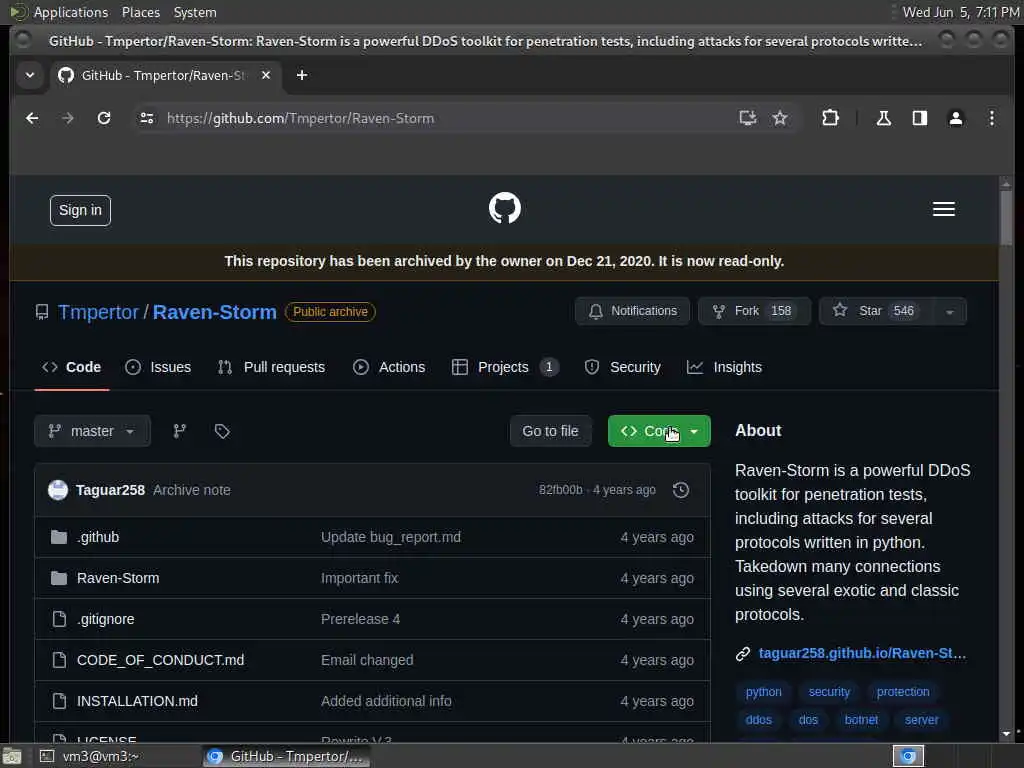This screenshot has width=1024, height=768.
Task: Switch to the Issues tab
Action: pos(158,367)
